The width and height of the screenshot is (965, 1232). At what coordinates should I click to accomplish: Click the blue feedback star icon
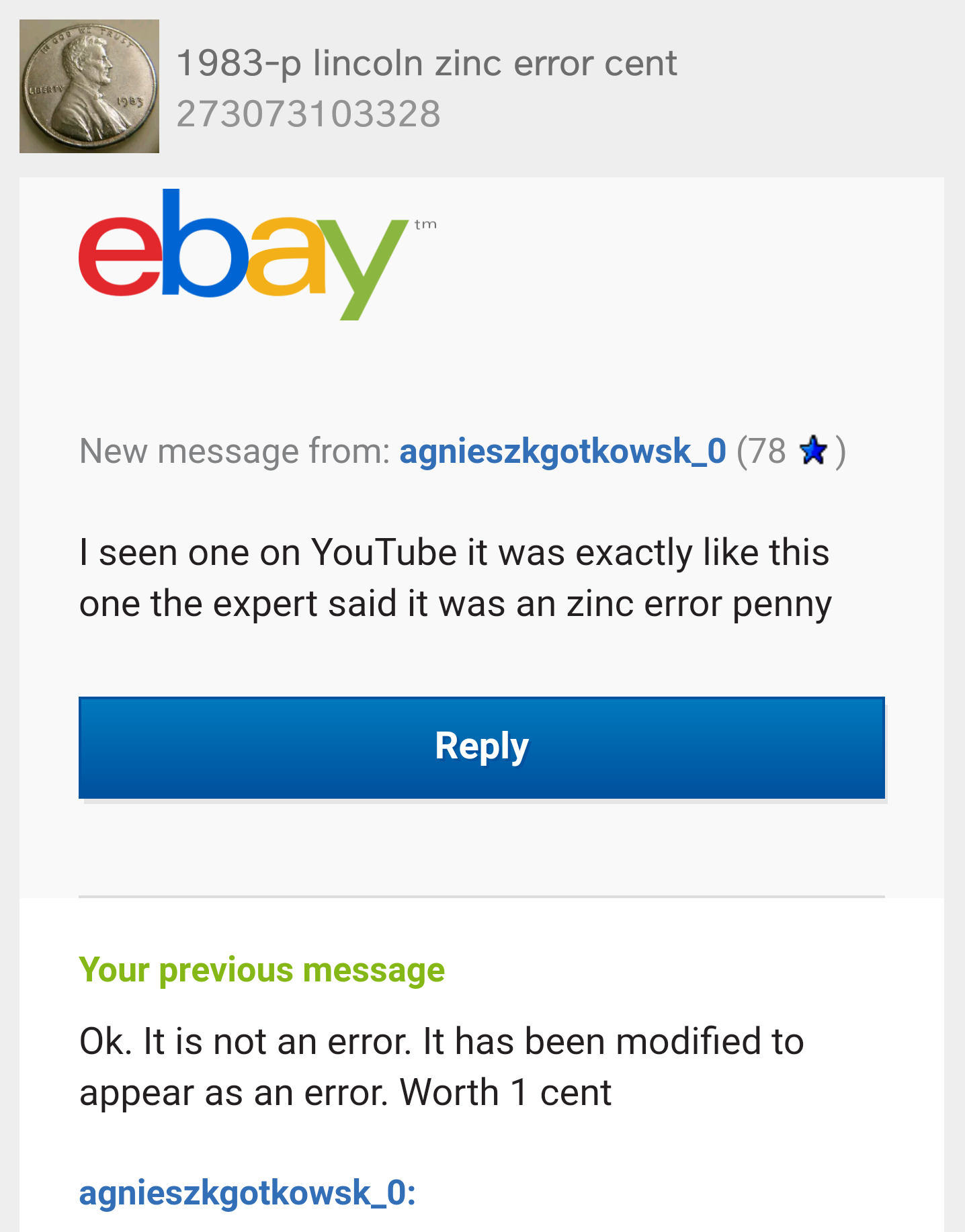pyautogui.click(x=814, y=450)
